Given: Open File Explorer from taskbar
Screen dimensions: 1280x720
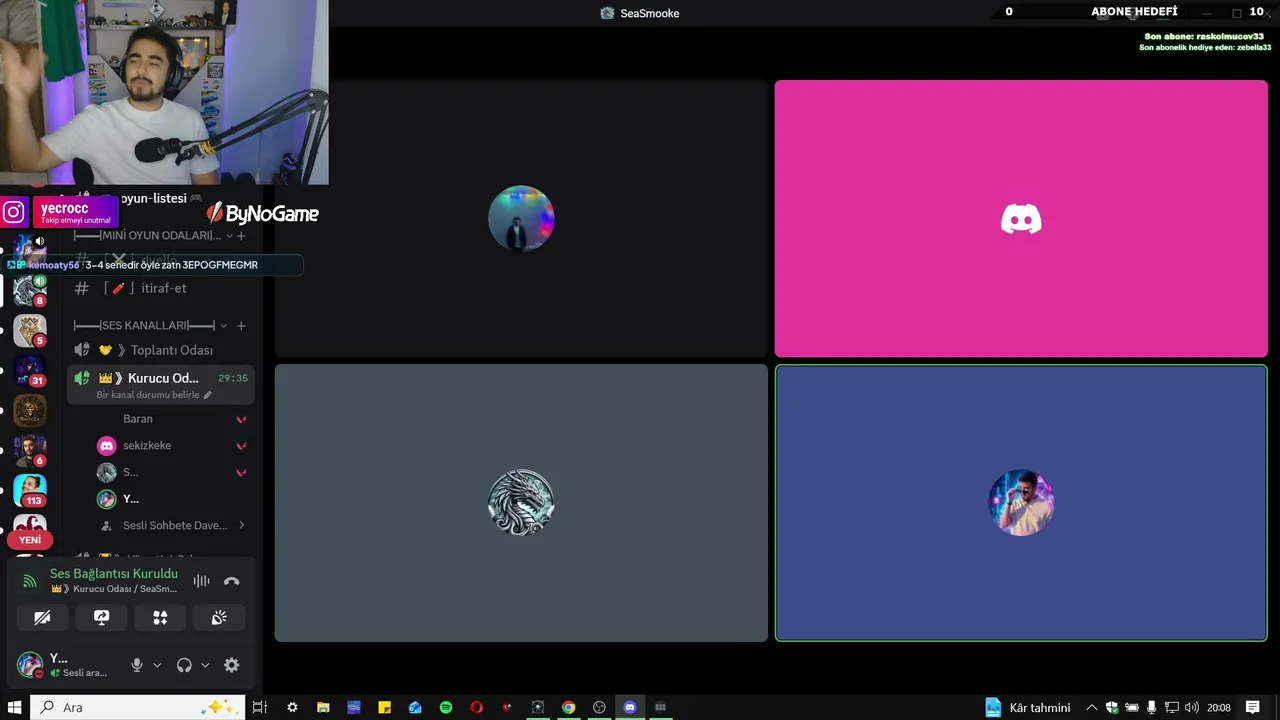Looking at the screenshot, I should click(x=323, y=707).
